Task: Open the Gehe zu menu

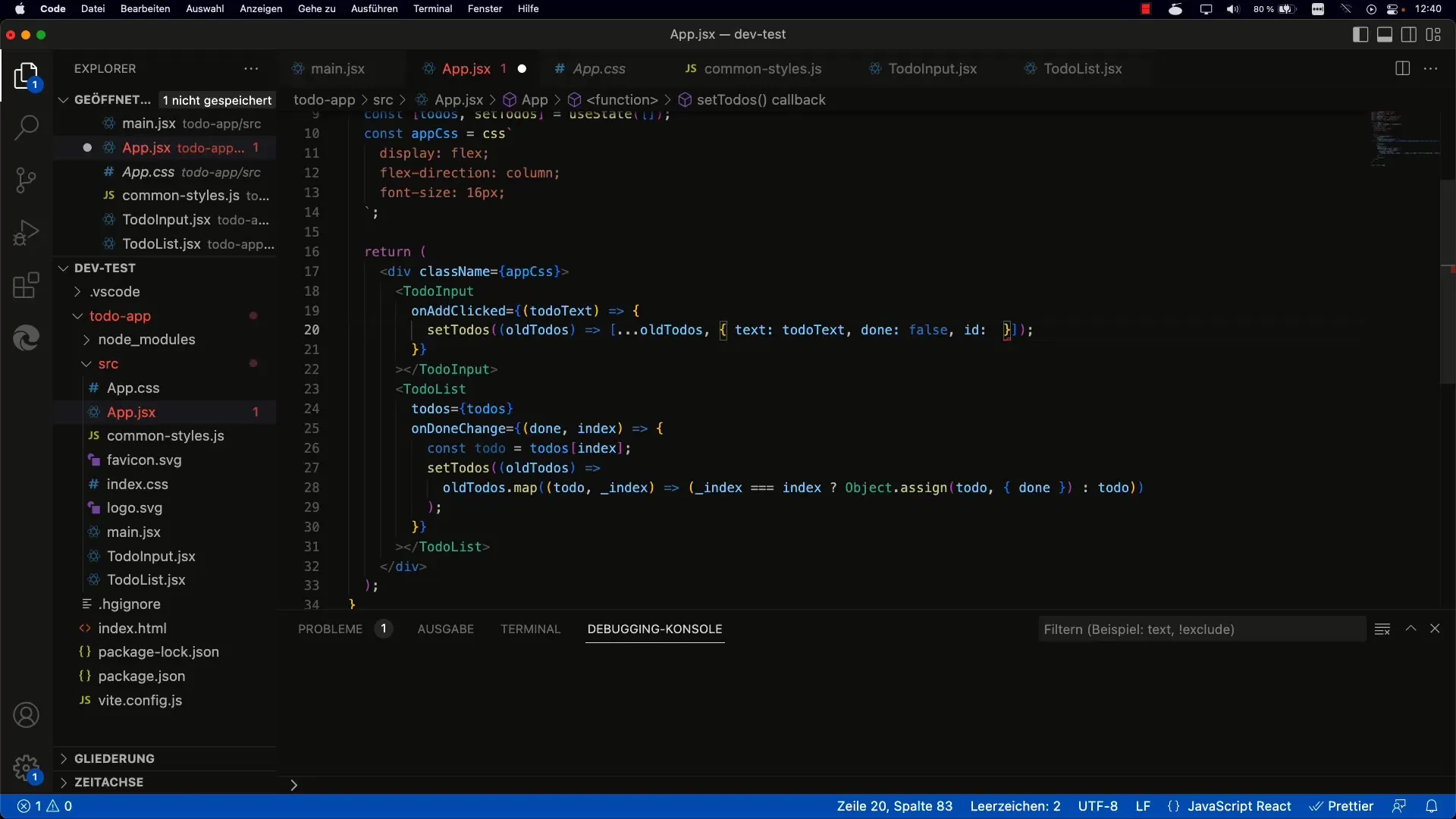Action: 316,9
